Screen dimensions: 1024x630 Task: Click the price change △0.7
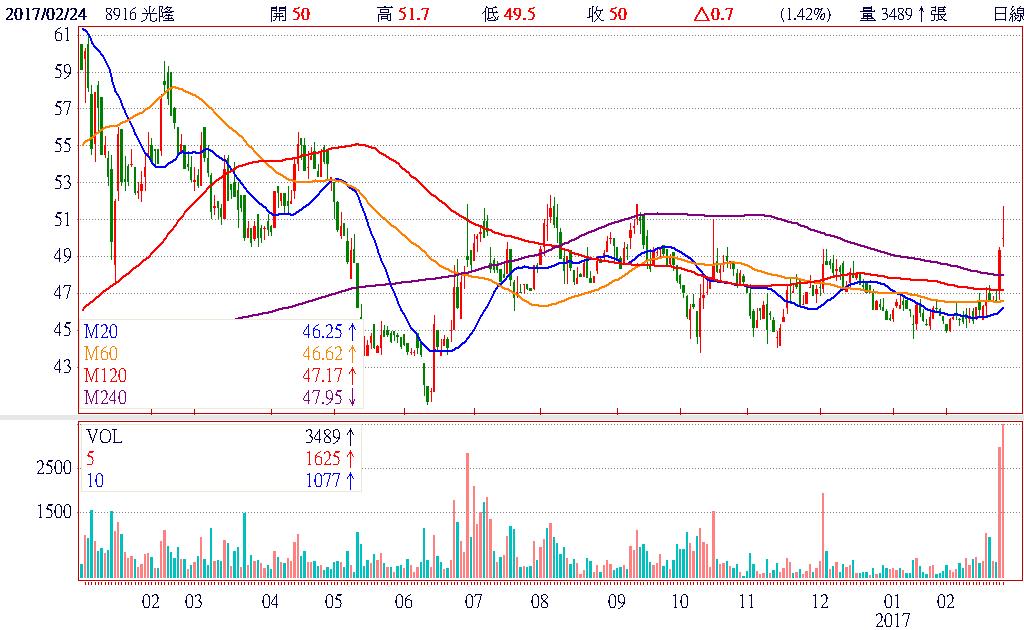tap(713, 14)
